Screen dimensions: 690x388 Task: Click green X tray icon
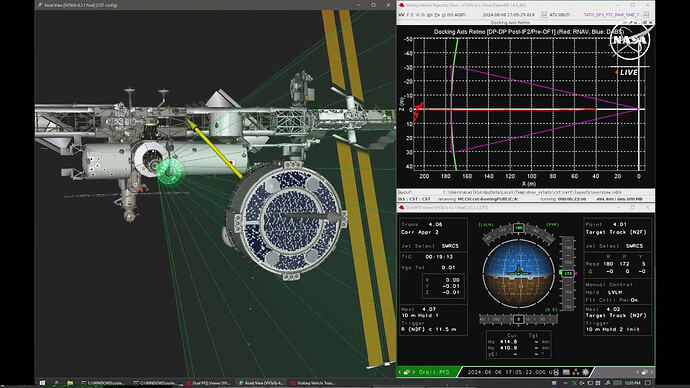574,383
